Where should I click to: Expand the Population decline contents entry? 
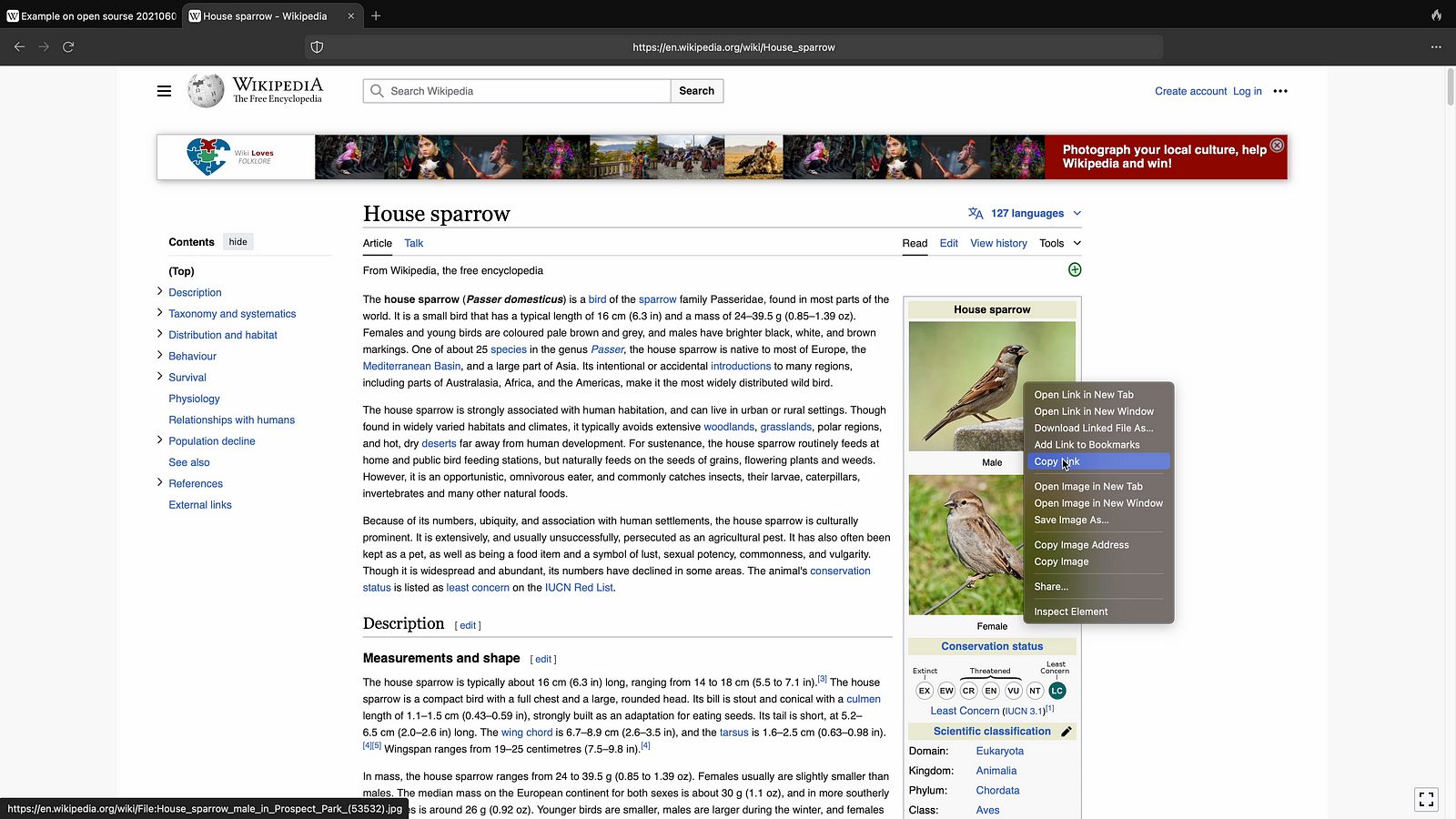coord(159,440)
